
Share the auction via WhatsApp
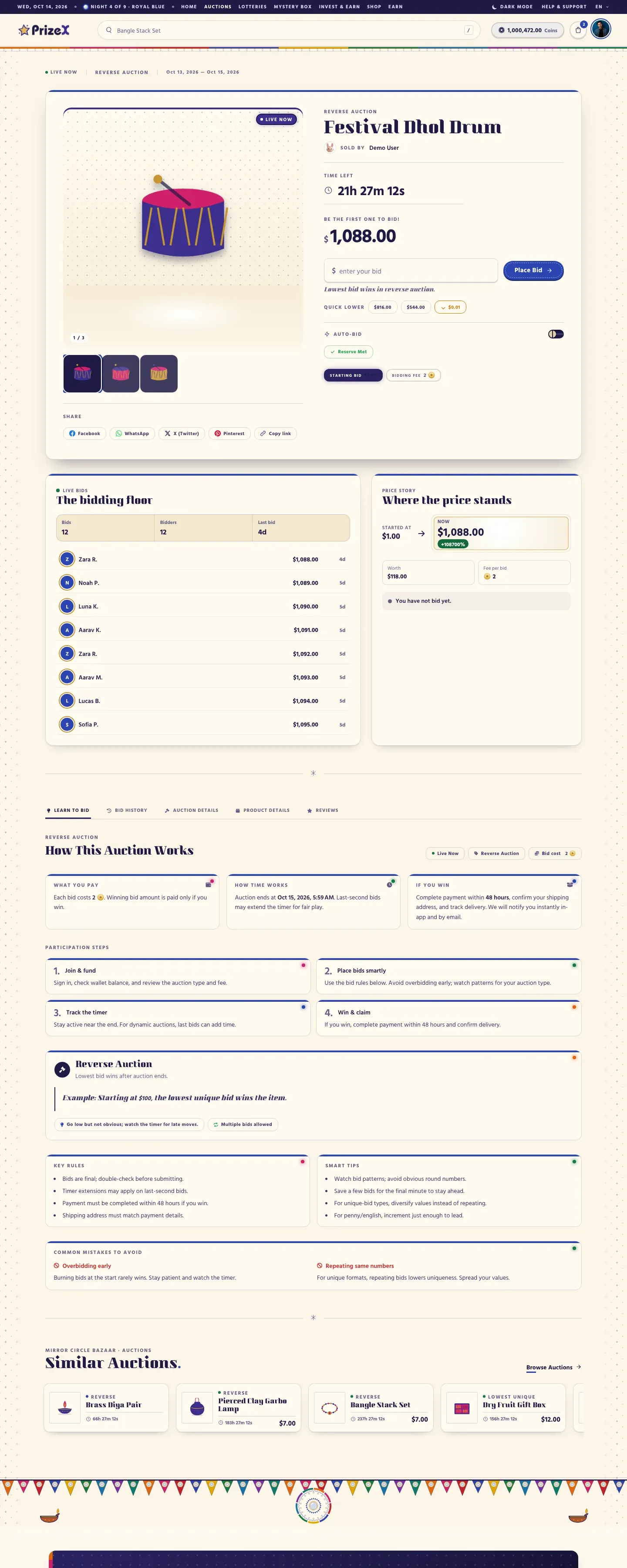[x=132, y=433]
